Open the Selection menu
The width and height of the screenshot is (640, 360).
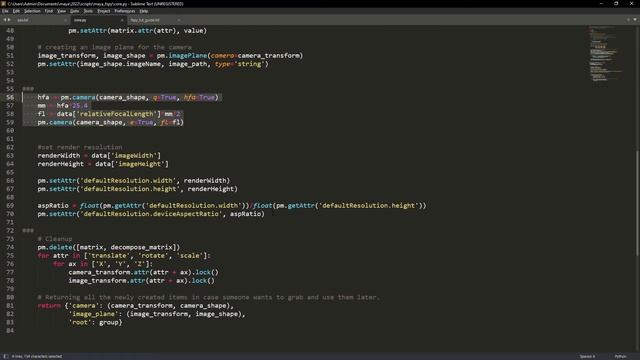(32, 11)
